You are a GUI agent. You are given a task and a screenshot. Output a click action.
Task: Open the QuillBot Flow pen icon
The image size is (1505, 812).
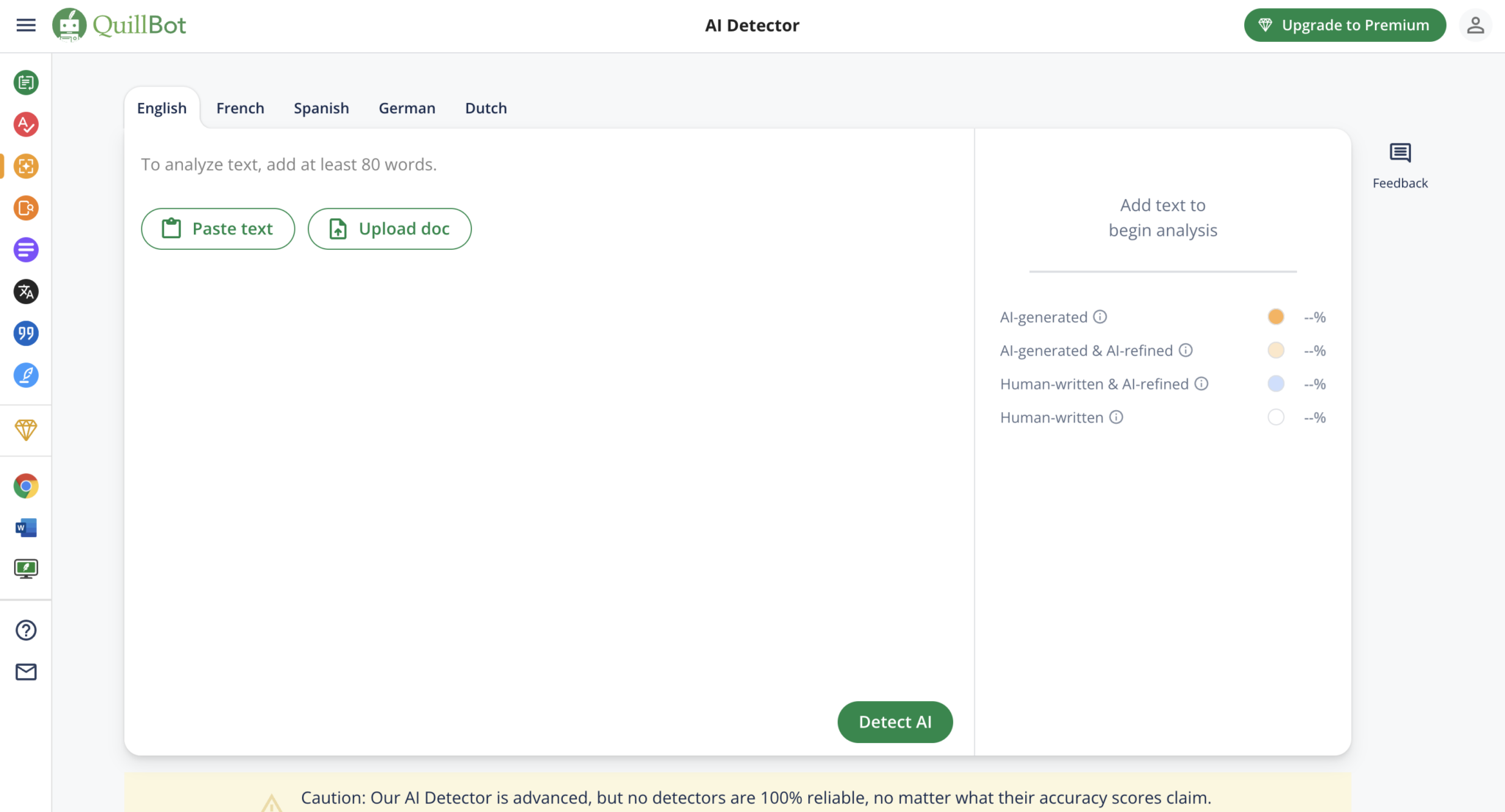(26, 376)
